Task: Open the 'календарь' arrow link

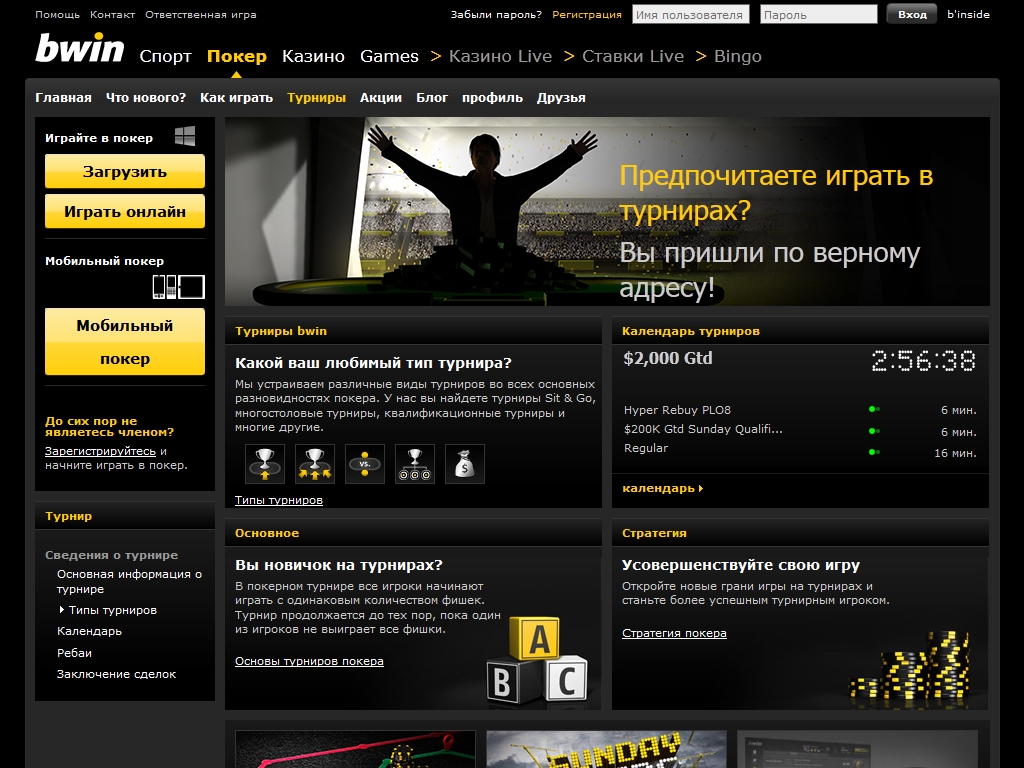Action: pyautogui.click(x=662, y=488)
